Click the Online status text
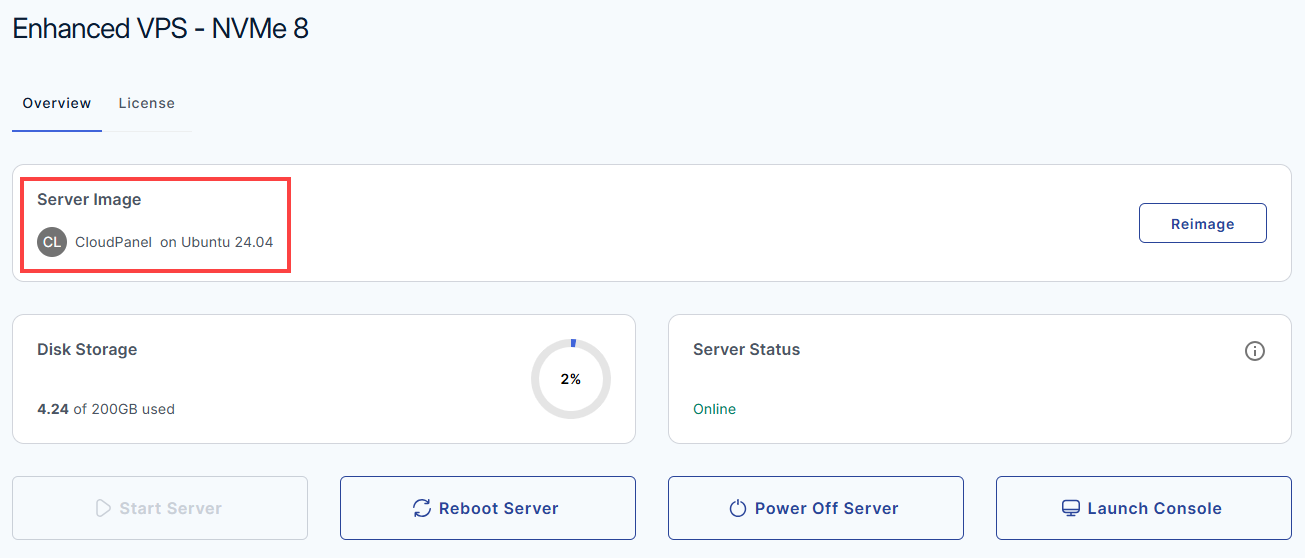 [x=714, y=409]
